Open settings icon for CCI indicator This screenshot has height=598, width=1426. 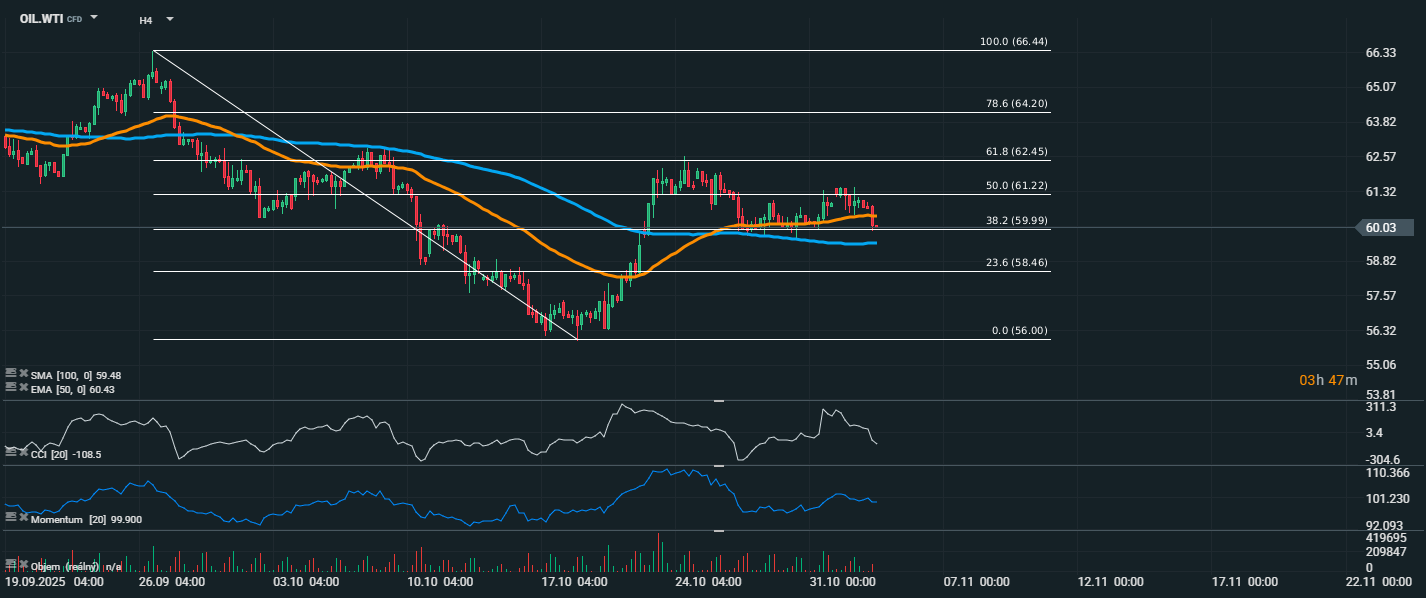click(11, 453)
